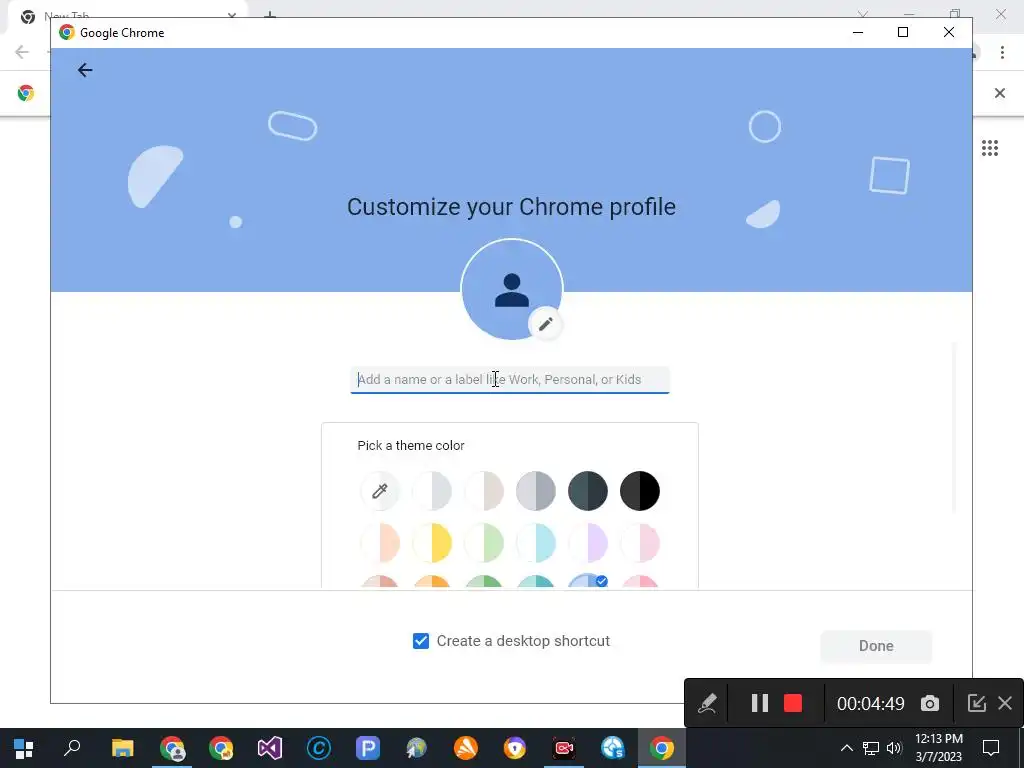Open the custom color eyedropper picker
The width and height of the screenshot is (1024, 768).
pyautogui.click(x=379, y=490)
